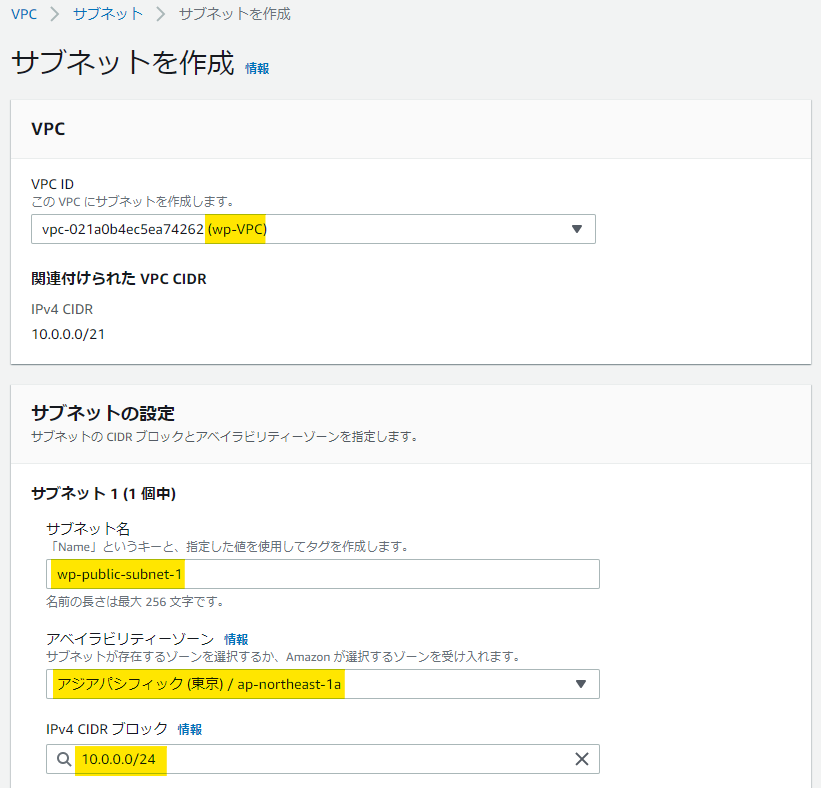This screenshot has width=821, height=788.
Task: Select the 10.0.0.0/21 VPC CIDR text
Action: click(68, 334)
